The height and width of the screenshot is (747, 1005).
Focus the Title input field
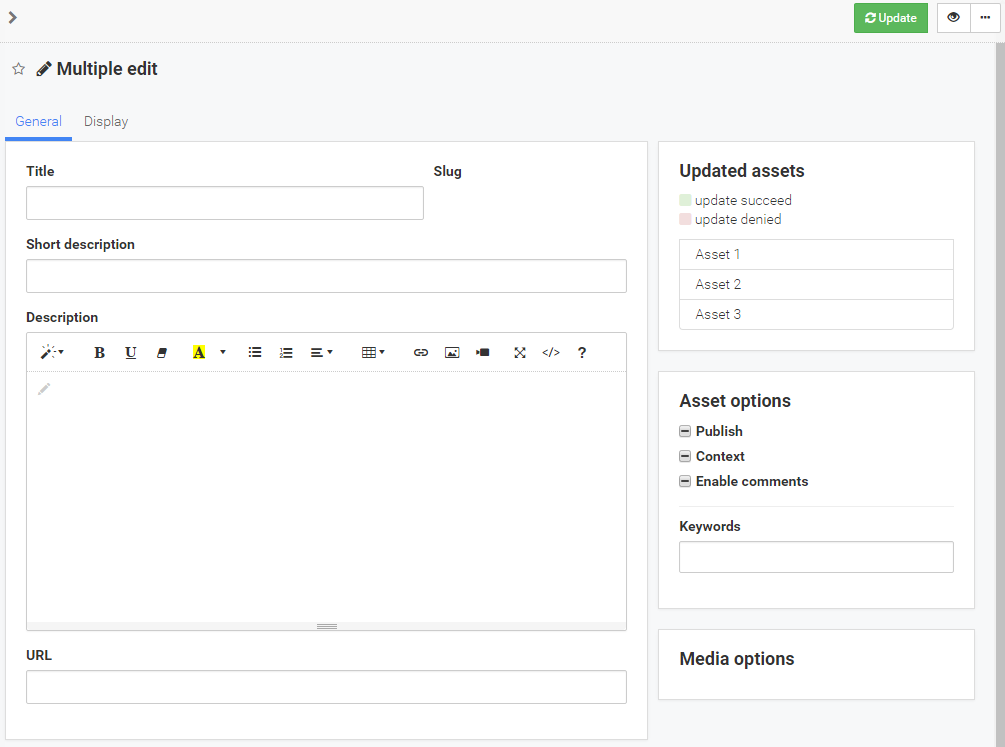[225, 203]
